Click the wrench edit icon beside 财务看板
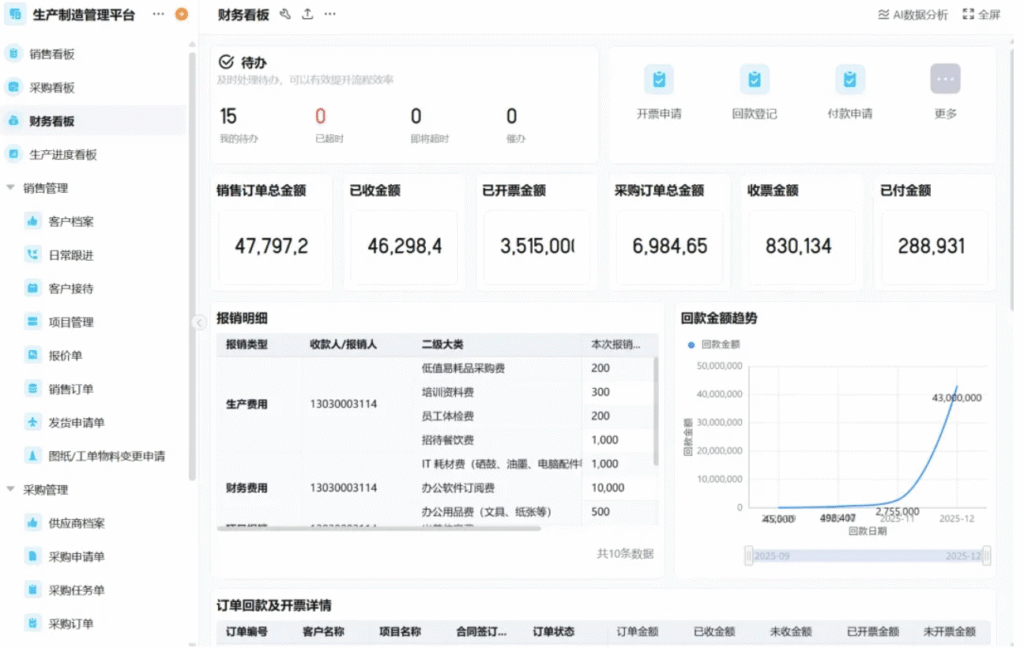The height and width of the screenshot is (648, 1024). [285, 14]
